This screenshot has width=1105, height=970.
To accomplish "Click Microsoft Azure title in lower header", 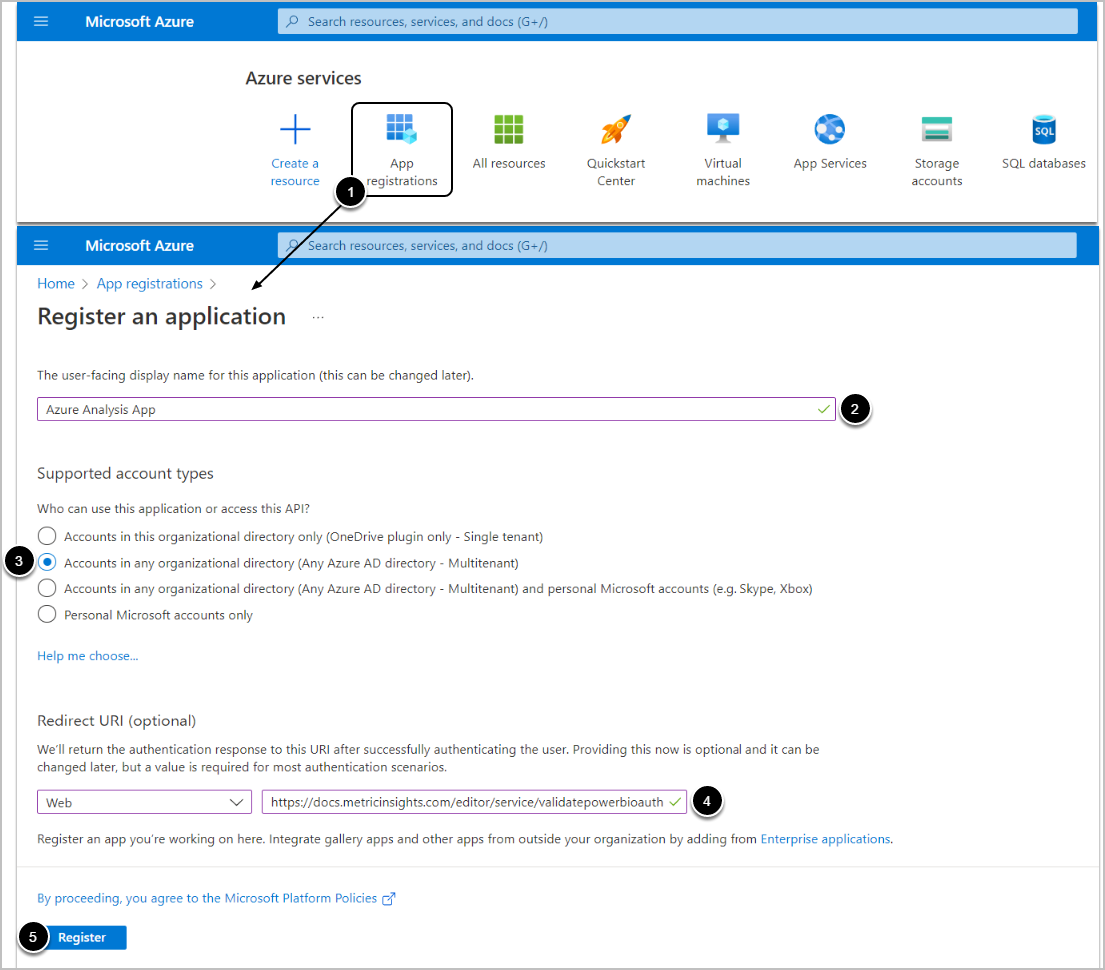I will tap(140, 245).
